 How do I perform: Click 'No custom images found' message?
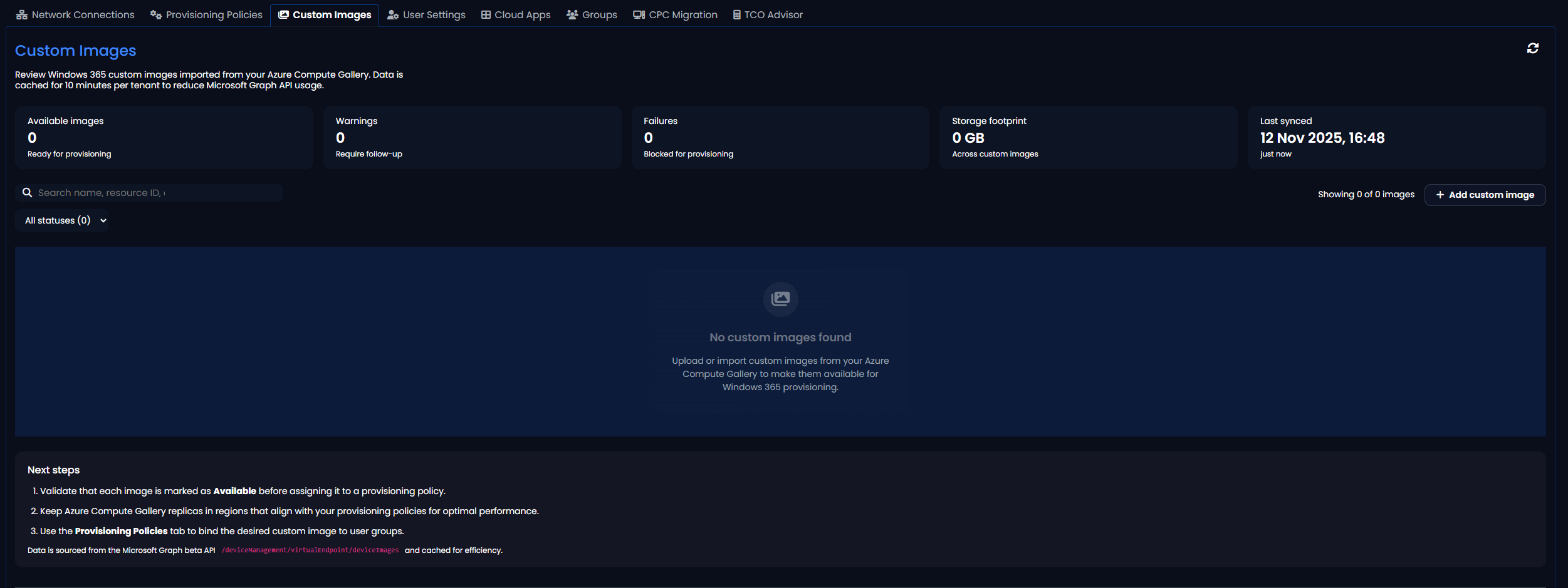780,338
